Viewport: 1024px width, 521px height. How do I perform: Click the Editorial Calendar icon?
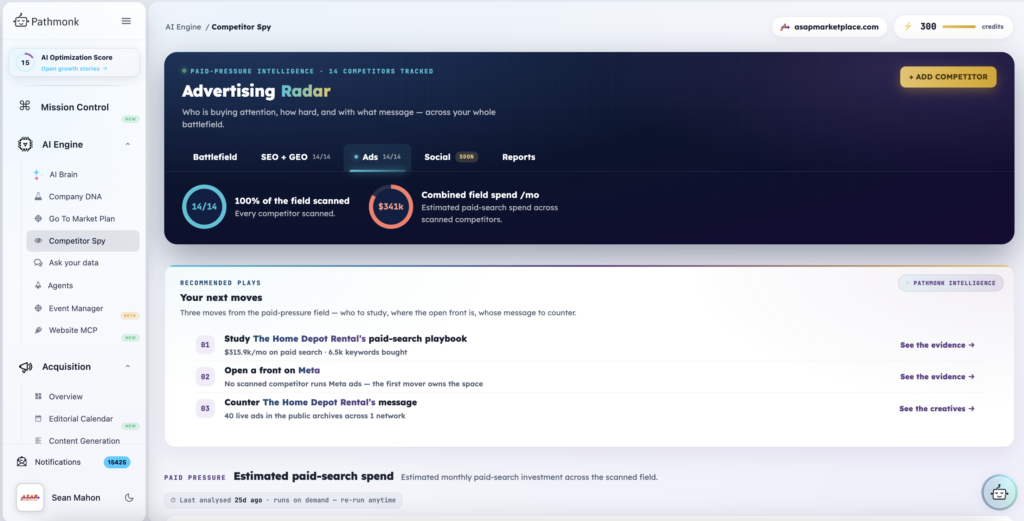(38, 418)
